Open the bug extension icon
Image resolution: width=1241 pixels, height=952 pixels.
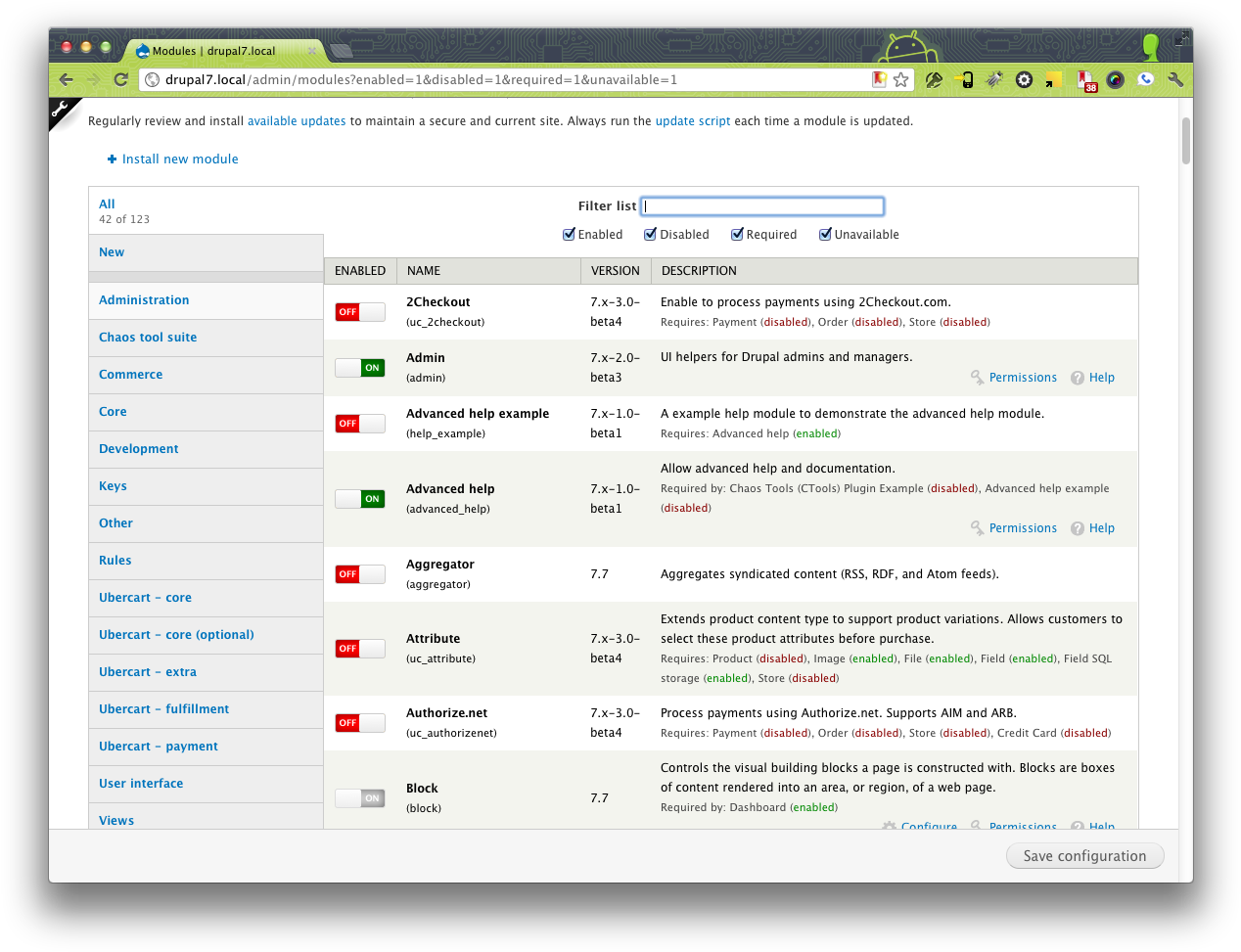point(994,80)
